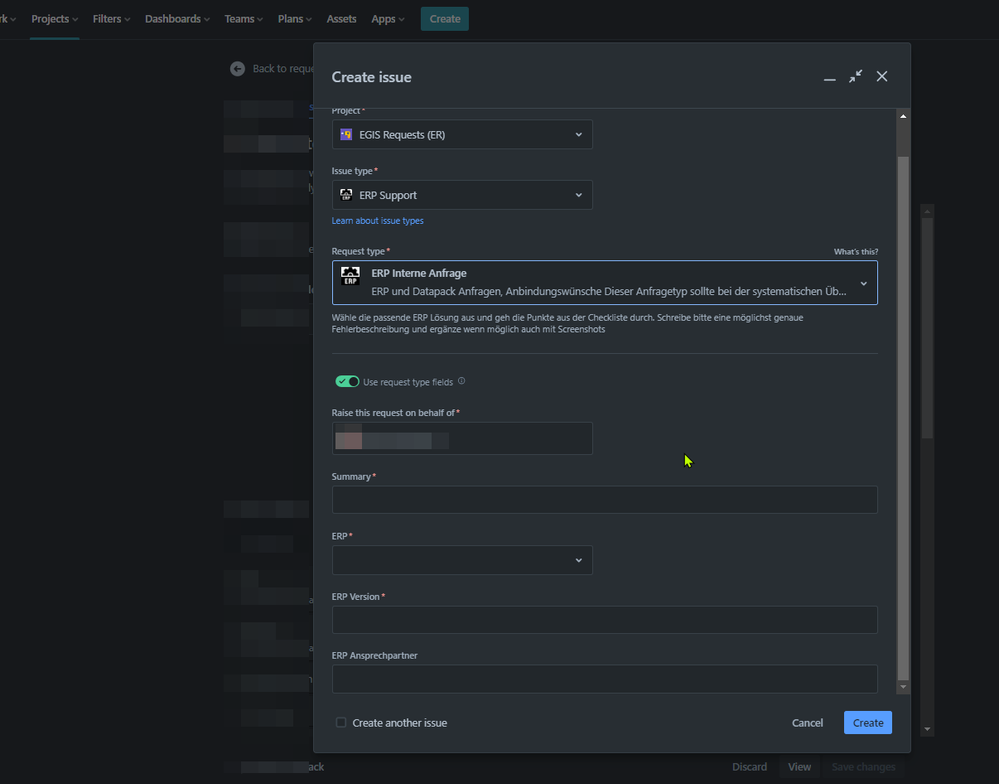Collapse the Create issue dialog from fullscreen
Screen dimensions: 999x784
(x=856, y=76)
